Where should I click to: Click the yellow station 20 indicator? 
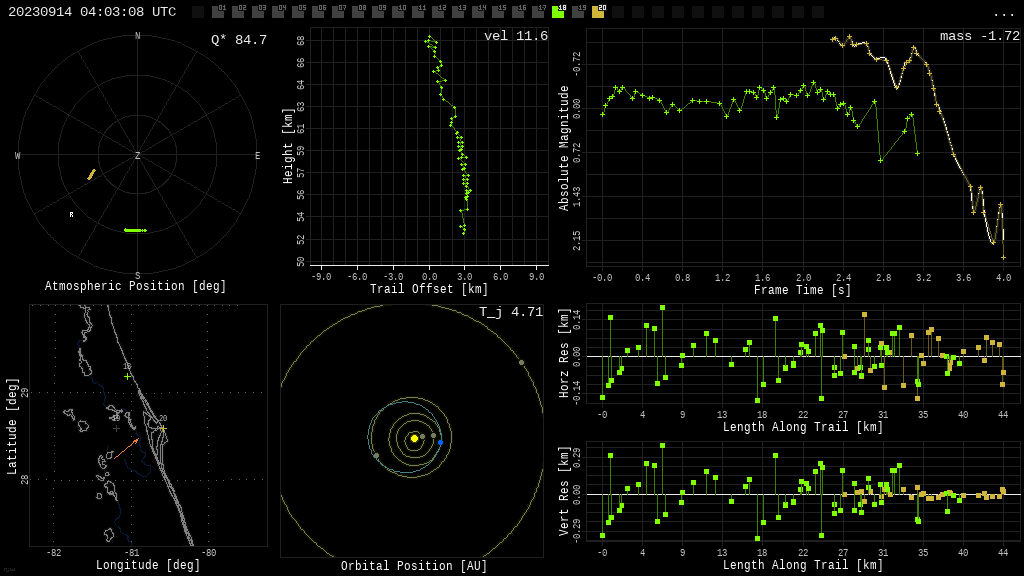pos(599,12)
